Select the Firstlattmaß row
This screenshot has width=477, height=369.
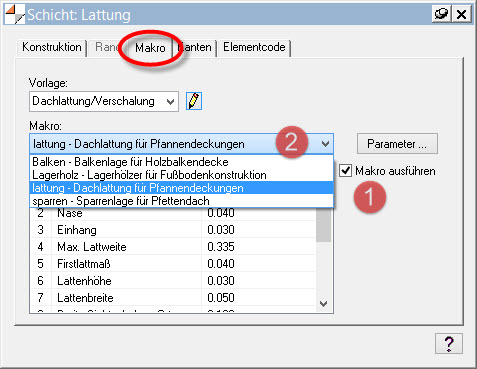click(173, 264)
